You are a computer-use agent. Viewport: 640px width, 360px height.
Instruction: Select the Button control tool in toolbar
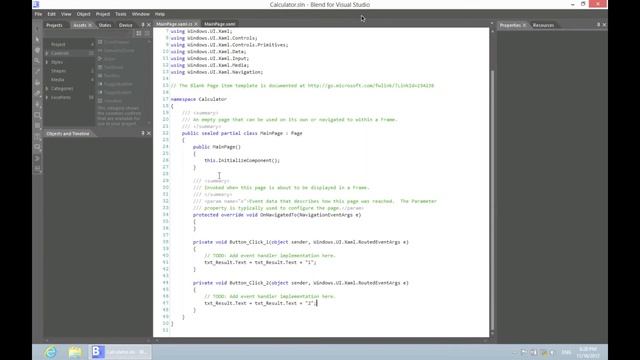click(38, 147)
